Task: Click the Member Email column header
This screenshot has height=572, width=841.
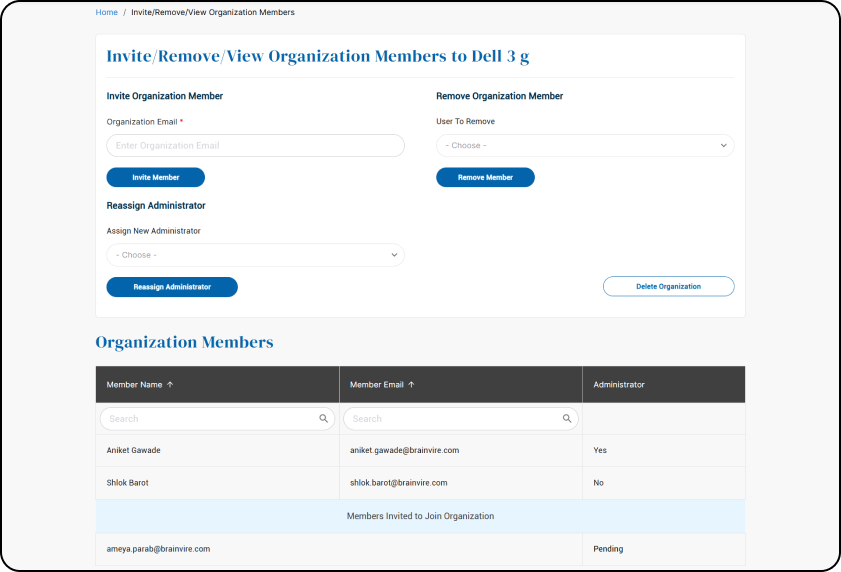Action: pyautogui.click(x=461, y=384)
